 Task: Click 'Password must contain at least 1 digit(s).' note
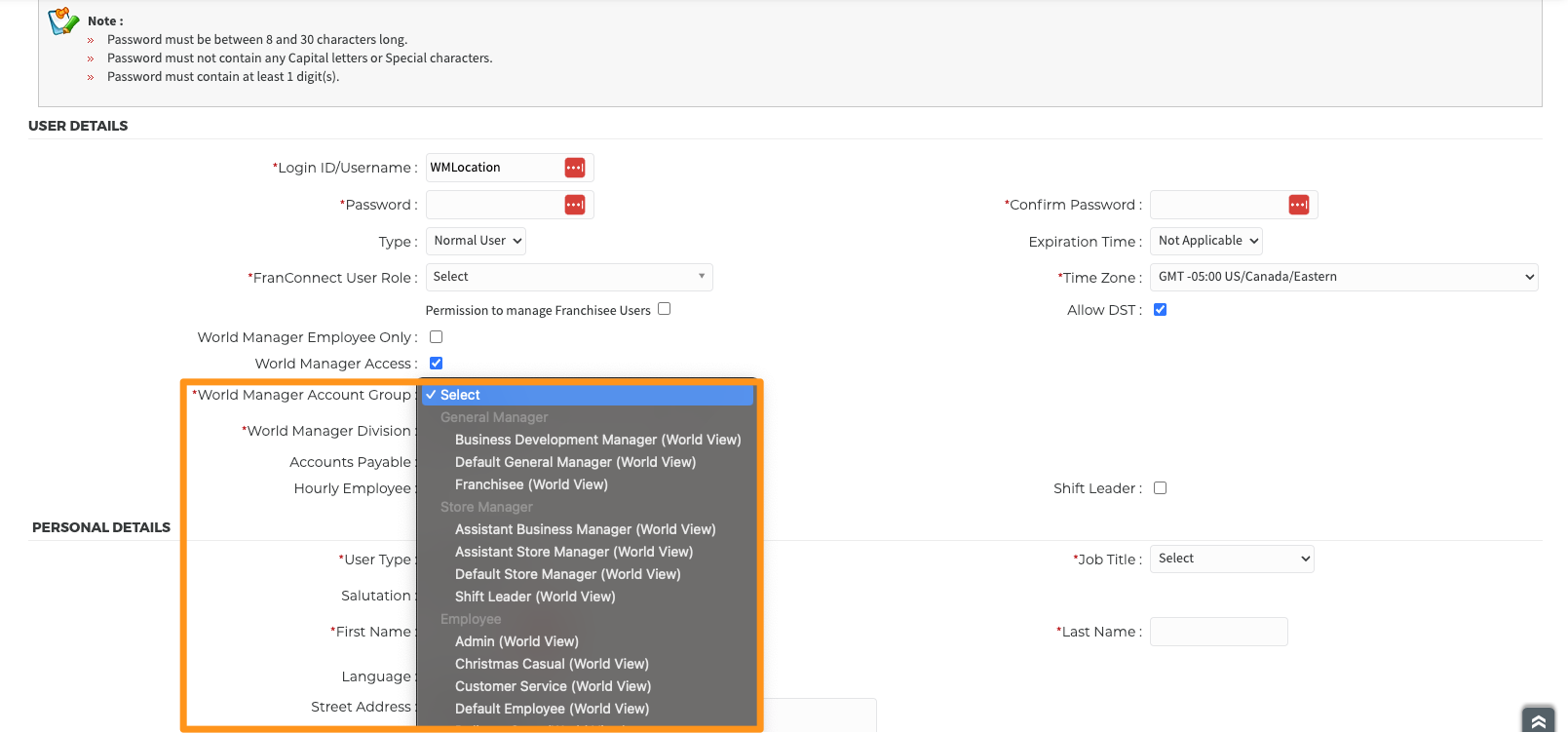[223, 77]
